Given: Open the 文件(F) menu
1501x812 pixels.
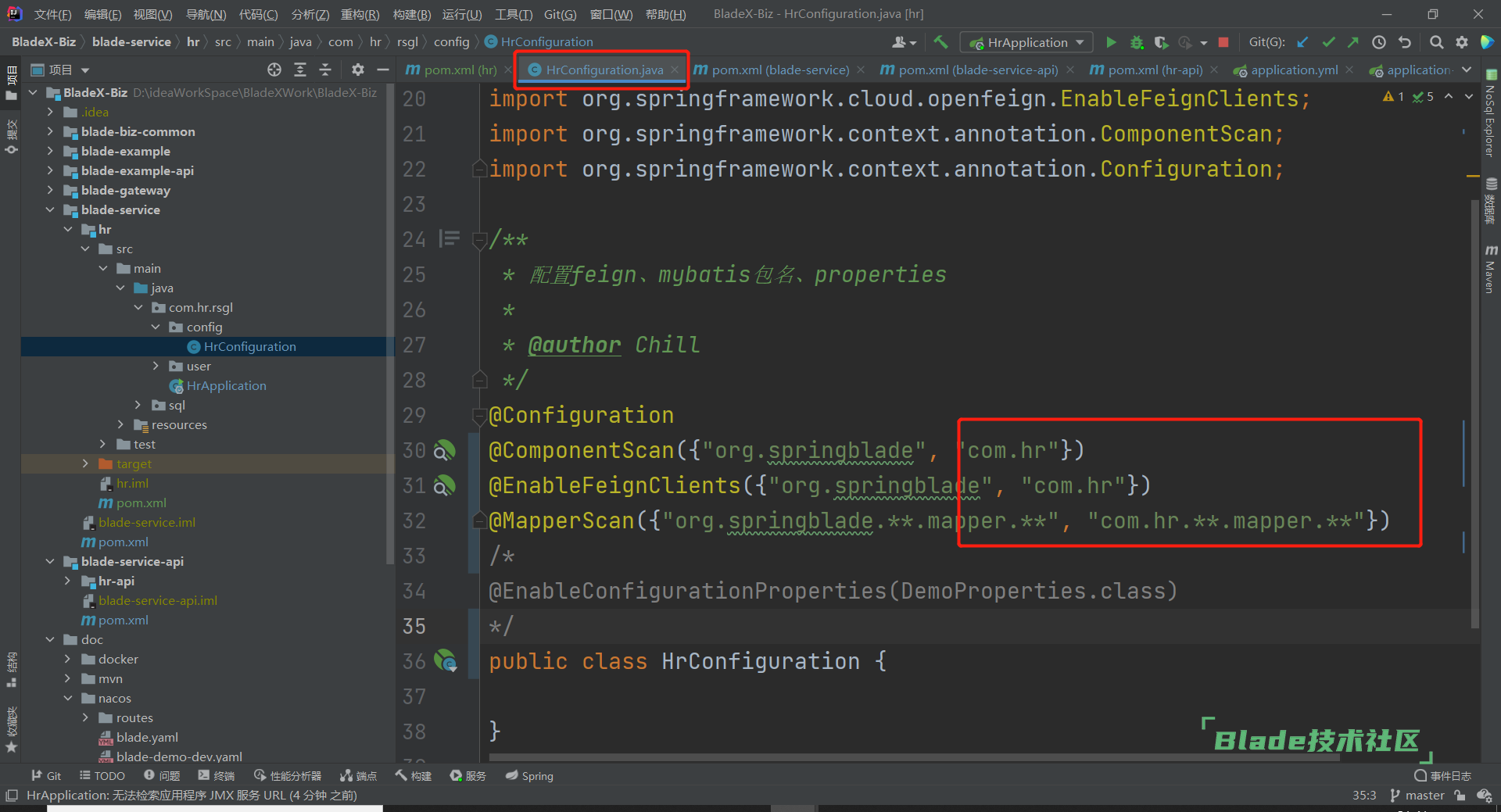Looking at the screenshot, I should tap(52, 14).
